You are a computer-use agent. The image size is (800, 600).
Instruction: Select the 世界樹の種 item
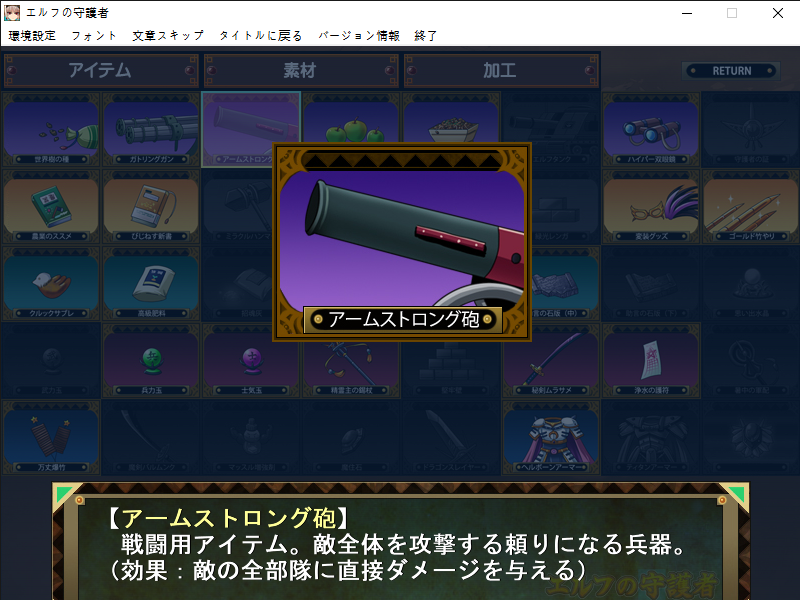coord(51,130)
